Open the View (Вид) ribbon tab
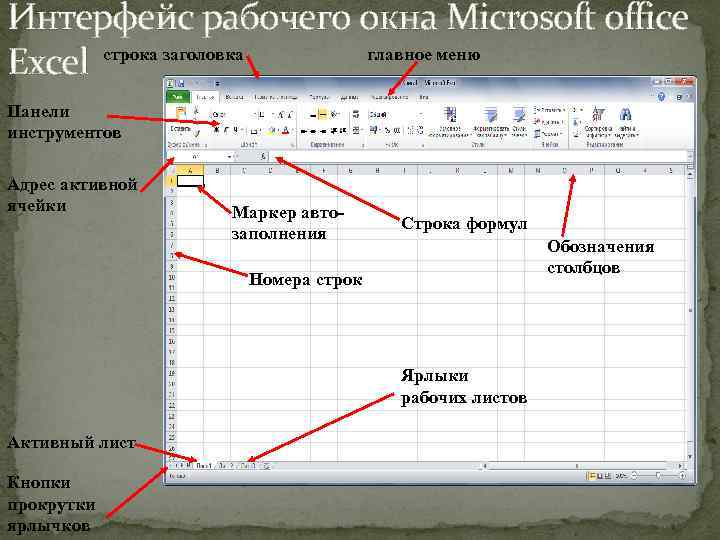The height and width of the screenshot is (540, 720). 424,97
